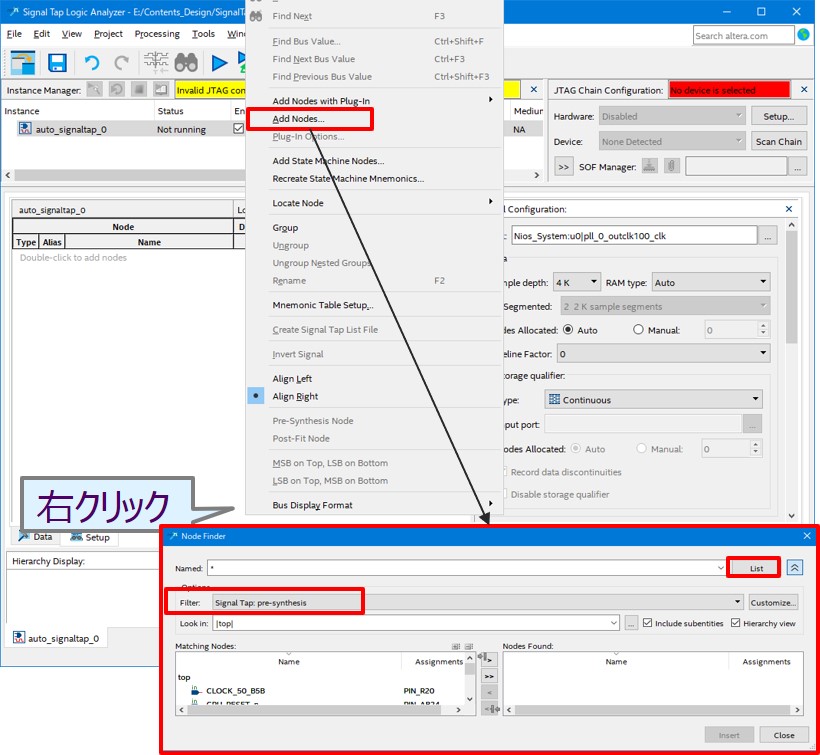
Task: Click the Node Finder close X icon
Action: [x=807, y=536]
